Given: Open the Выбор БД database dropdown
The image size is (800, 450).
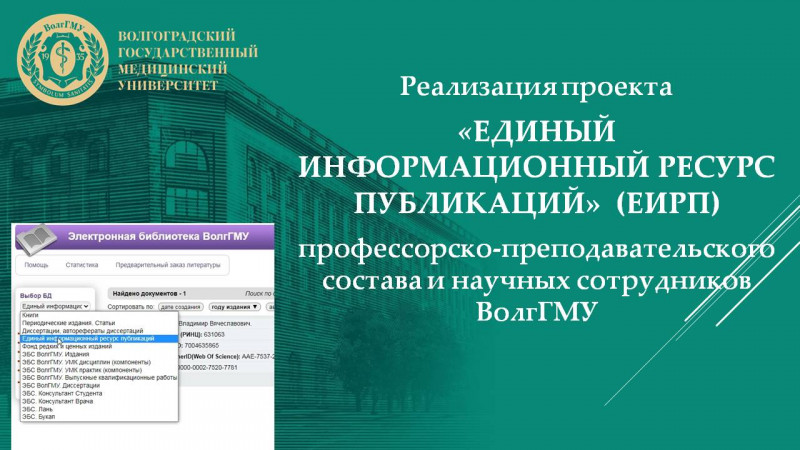Looking at the screenshot, I should (x=55, y=306).
